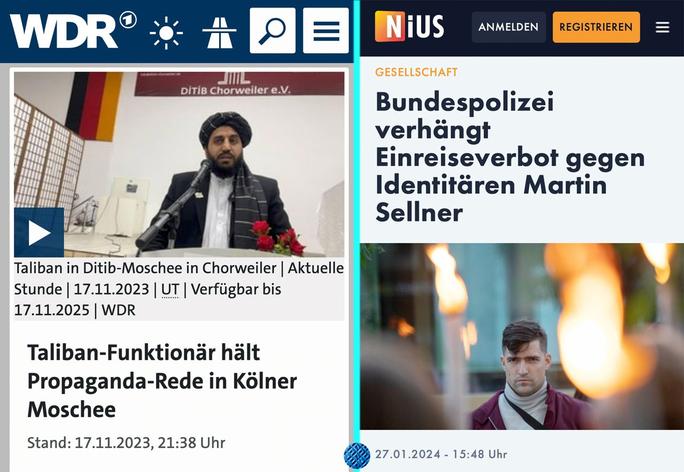
Task: Open the WDR weather sun icon
Action: point(166,33)
